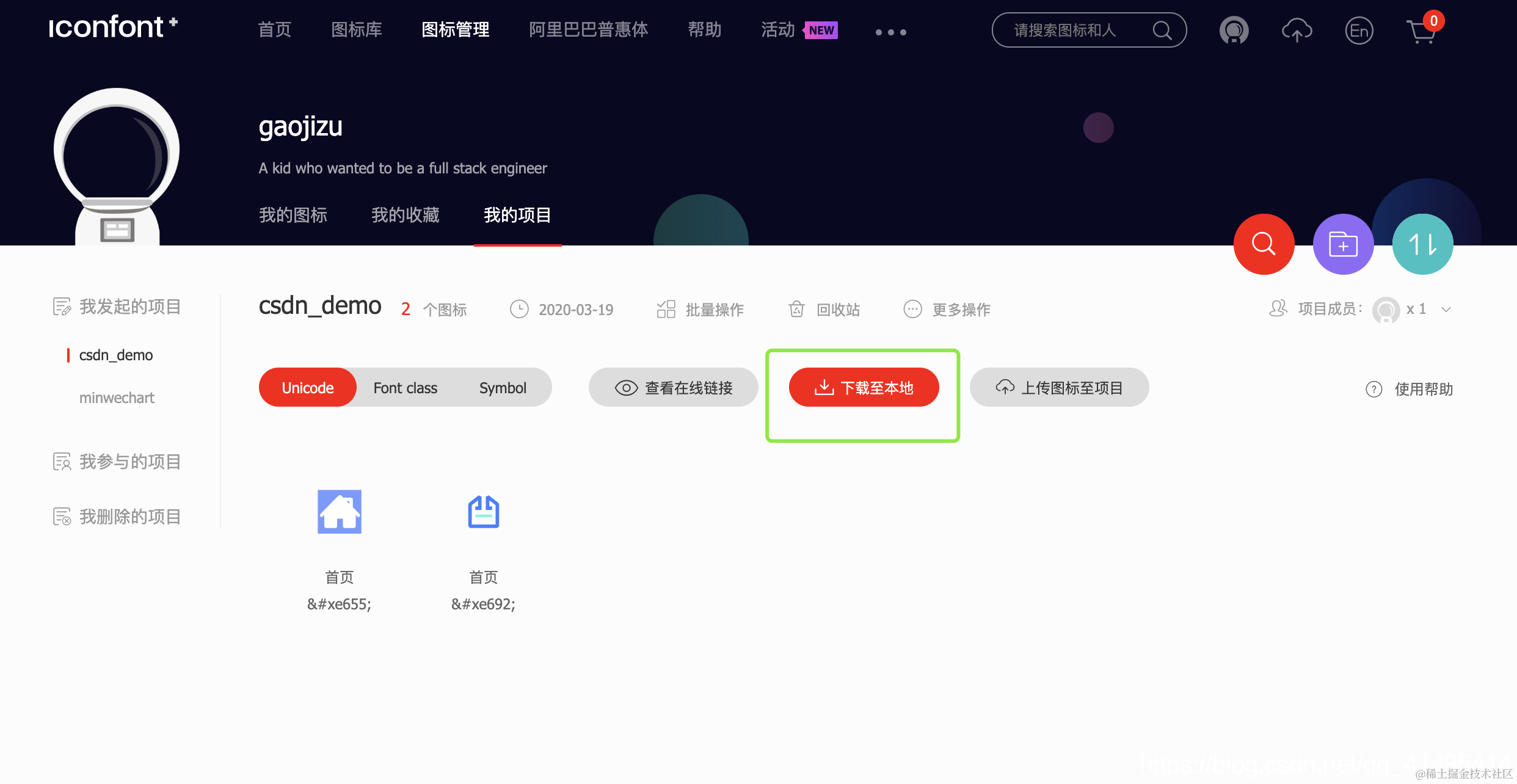Expand the ellipsis navigation menu

[x=890, y=32]
